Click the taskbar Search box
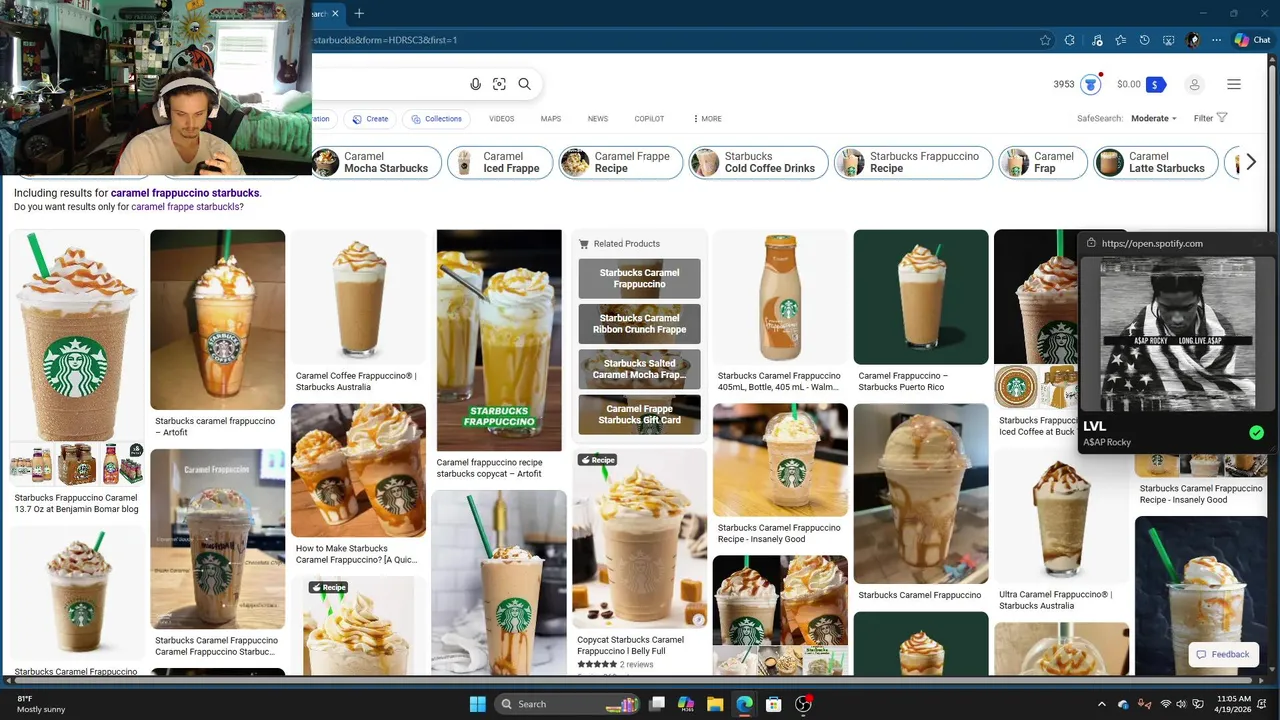 [x=567, y=704]
